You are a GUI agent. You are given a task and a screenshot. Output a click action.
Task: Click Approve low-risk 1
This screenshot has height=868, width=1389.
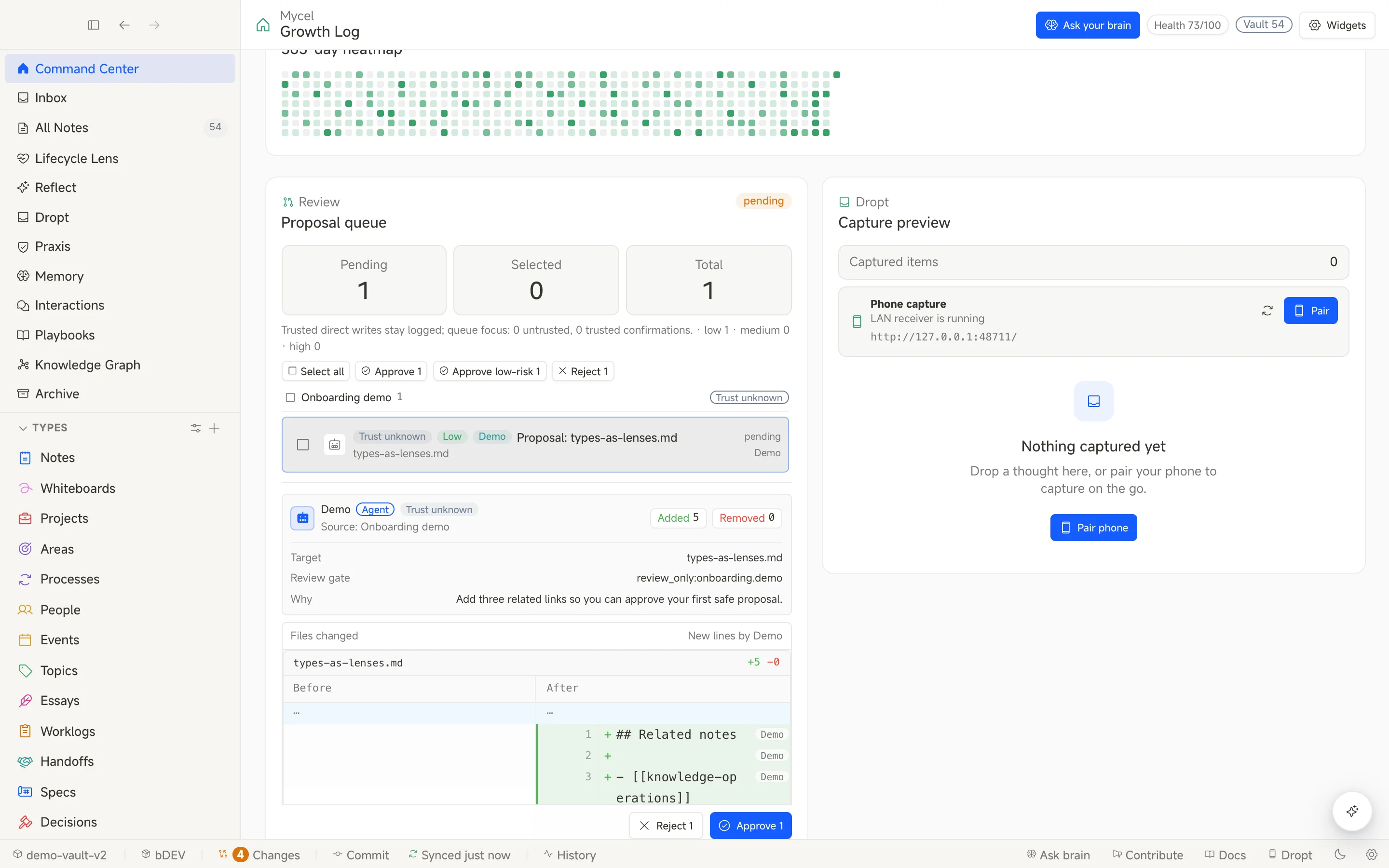pyautogui.click(x=490, y=371)
